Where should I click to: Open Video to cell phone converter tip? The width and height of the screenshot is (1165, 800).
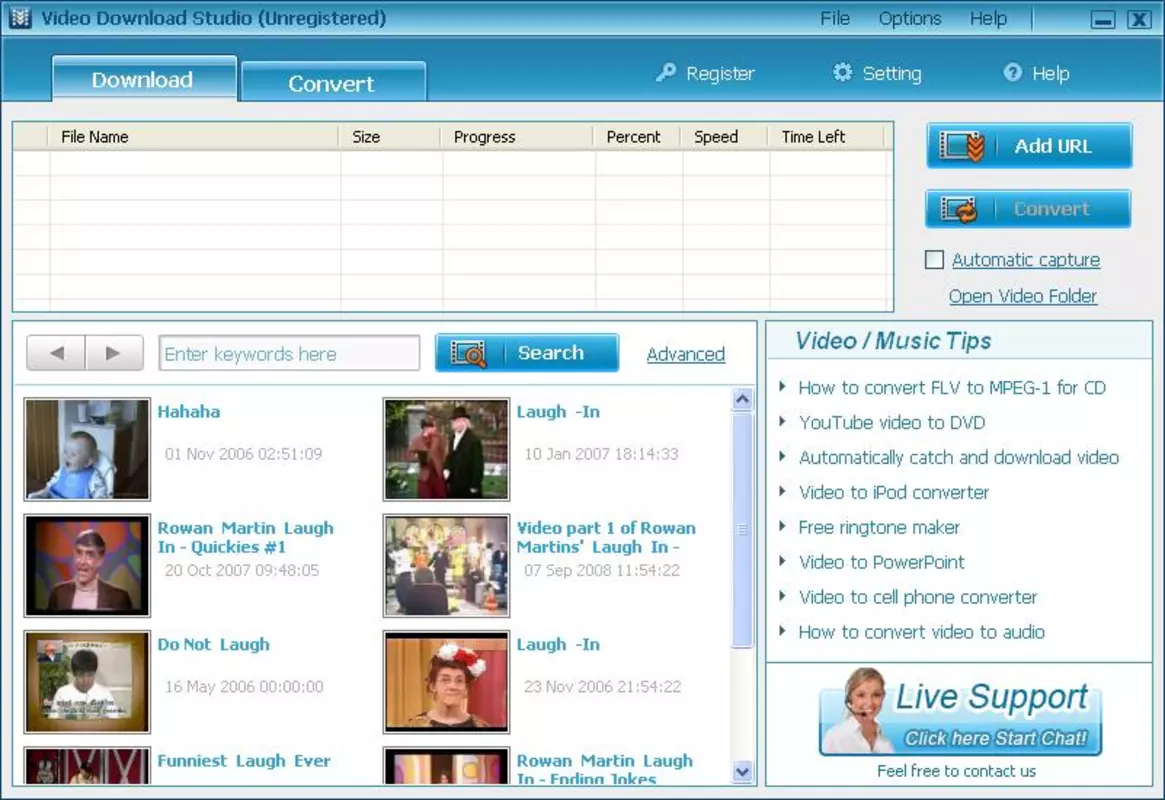(918, 597)
